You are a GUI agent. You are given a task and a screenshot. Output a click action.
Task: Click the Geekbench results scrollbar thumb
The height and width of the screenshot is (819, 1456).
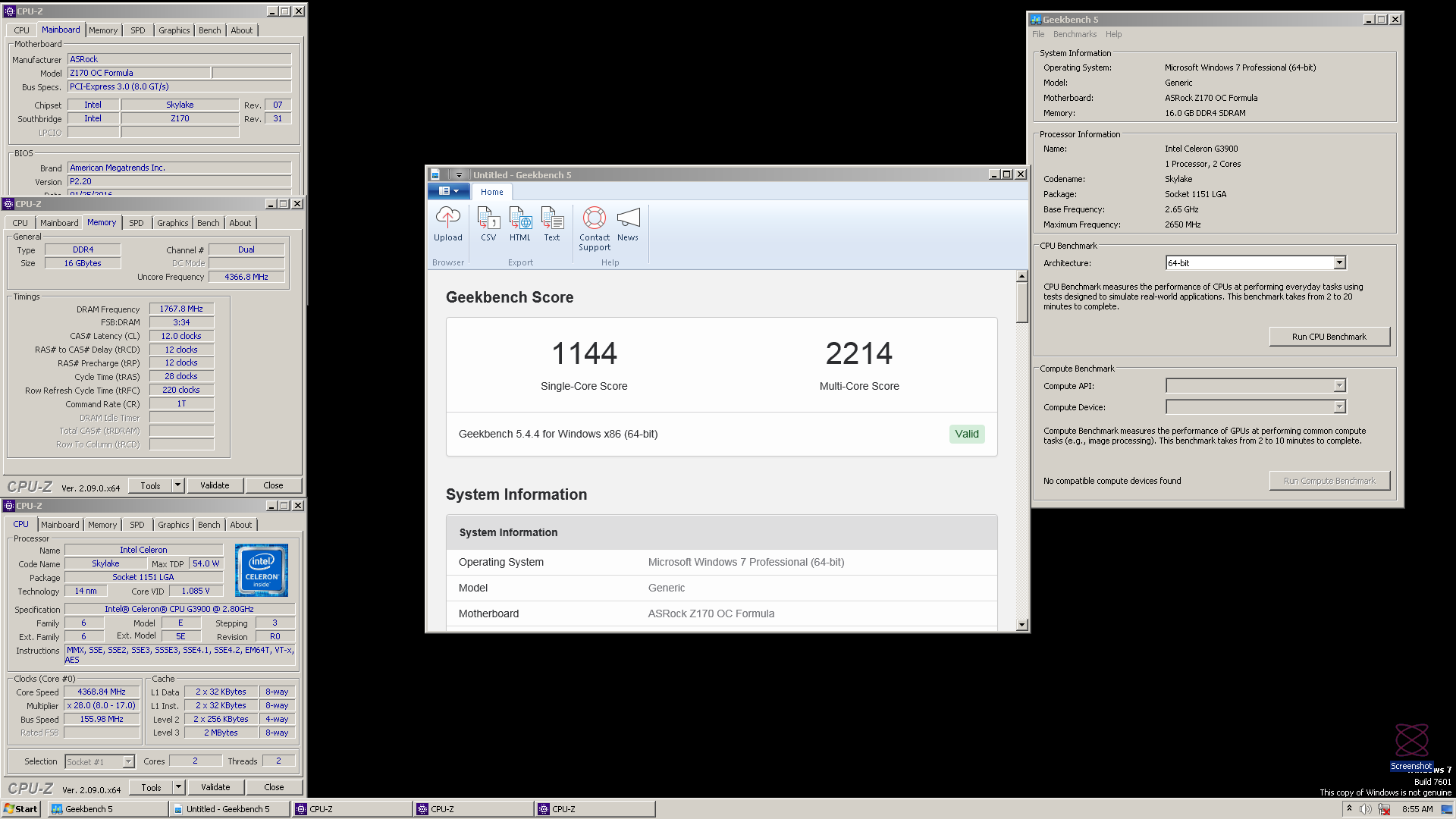(1021, 302)
